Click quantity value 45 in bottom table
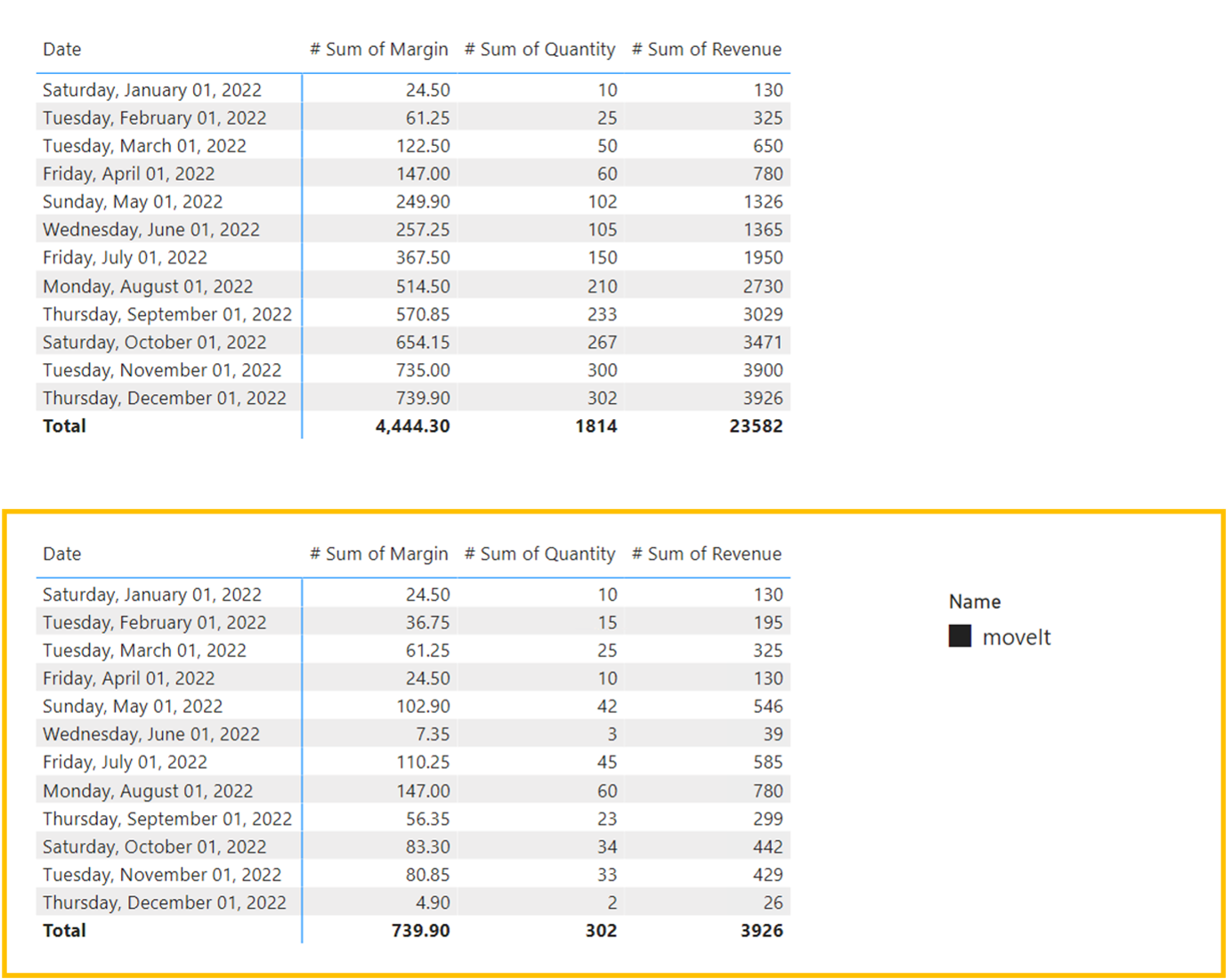Viewport: 1232px width, 979px height. (x=607, y=762)
